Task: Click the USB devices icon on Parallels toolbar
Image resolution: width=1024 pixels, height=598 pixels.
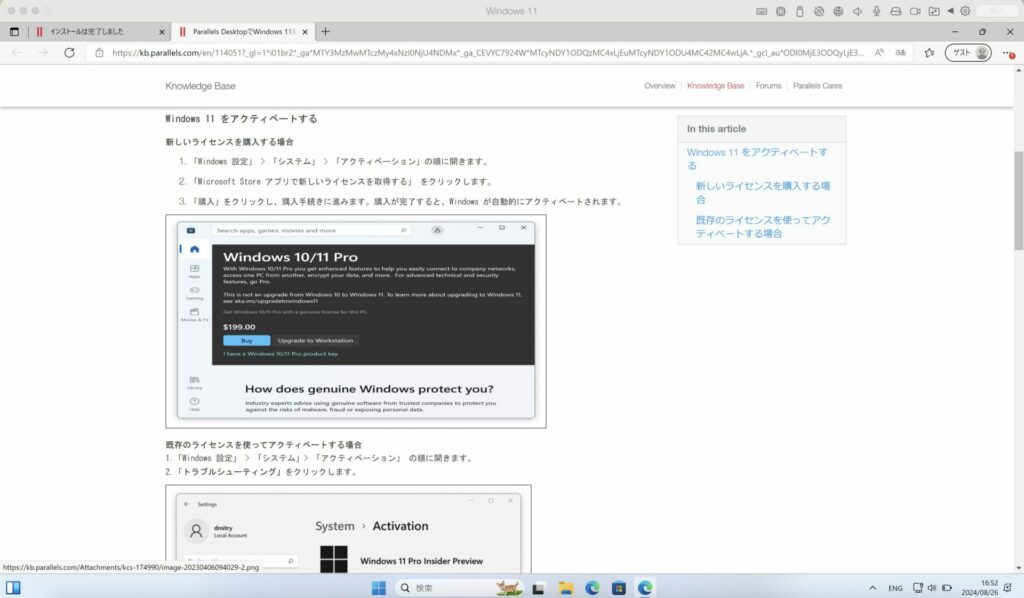Action: [800, 11]
